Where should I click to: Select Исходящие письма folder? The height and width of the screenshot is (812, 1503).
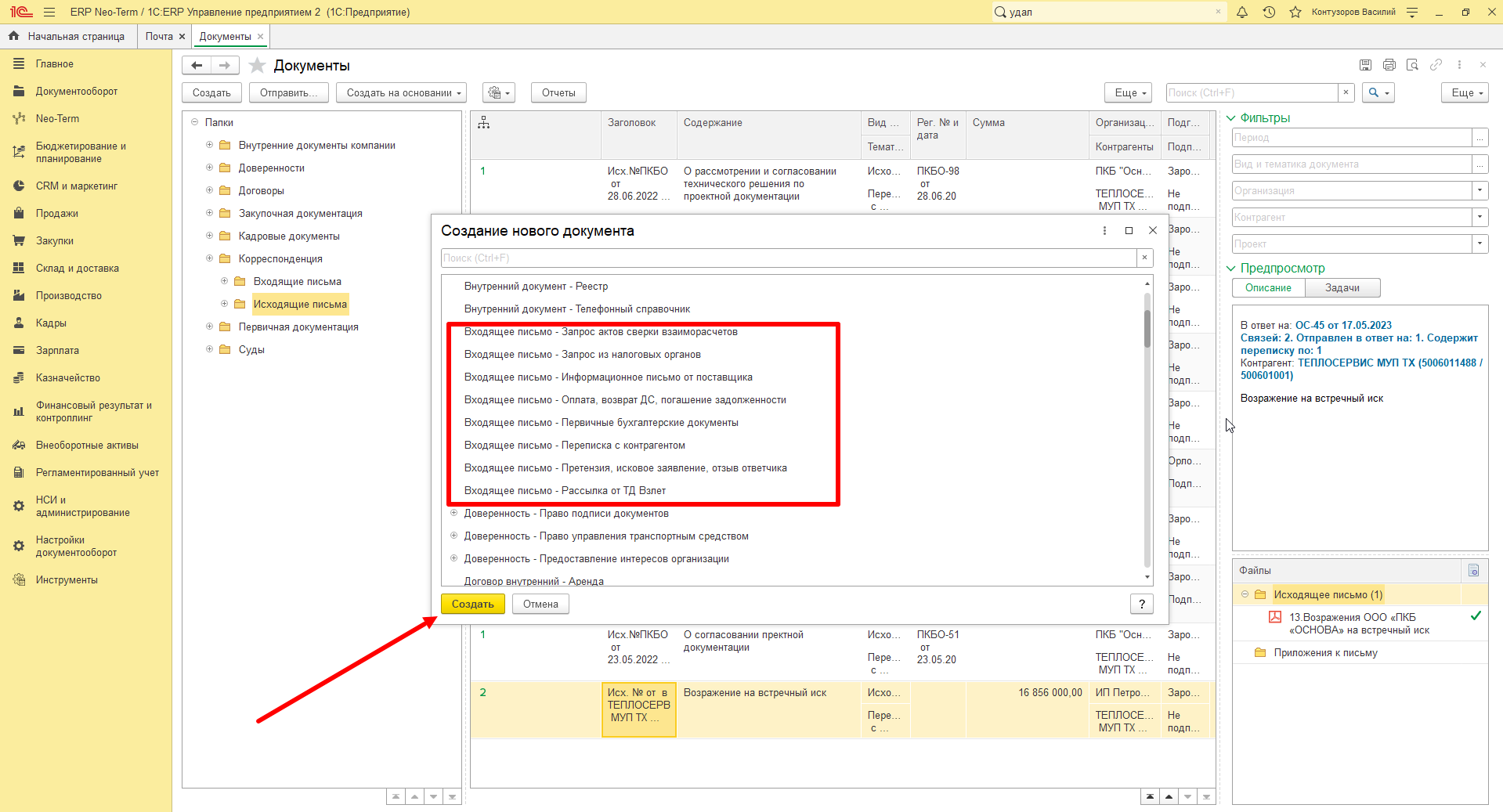tap(300, 304)
